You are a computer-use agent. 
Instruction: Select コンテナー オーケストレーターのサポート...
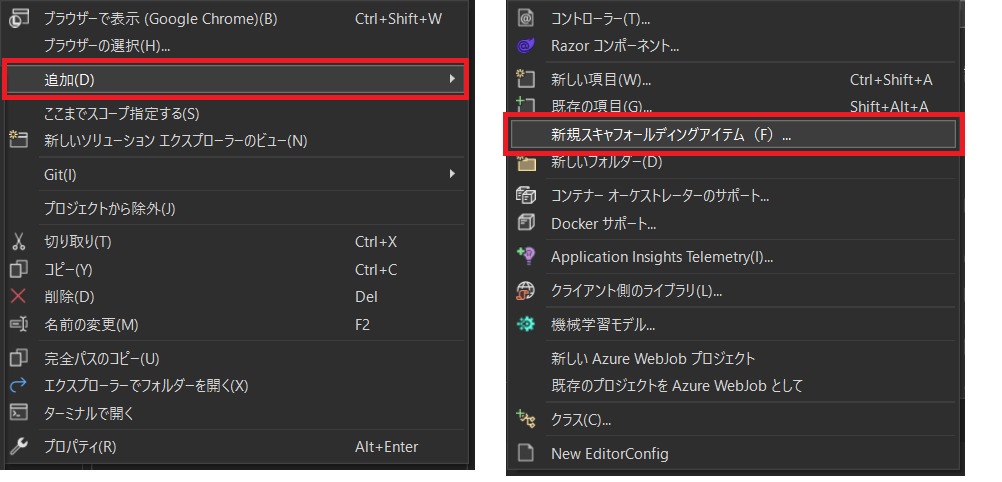click(x=659, y=195)
